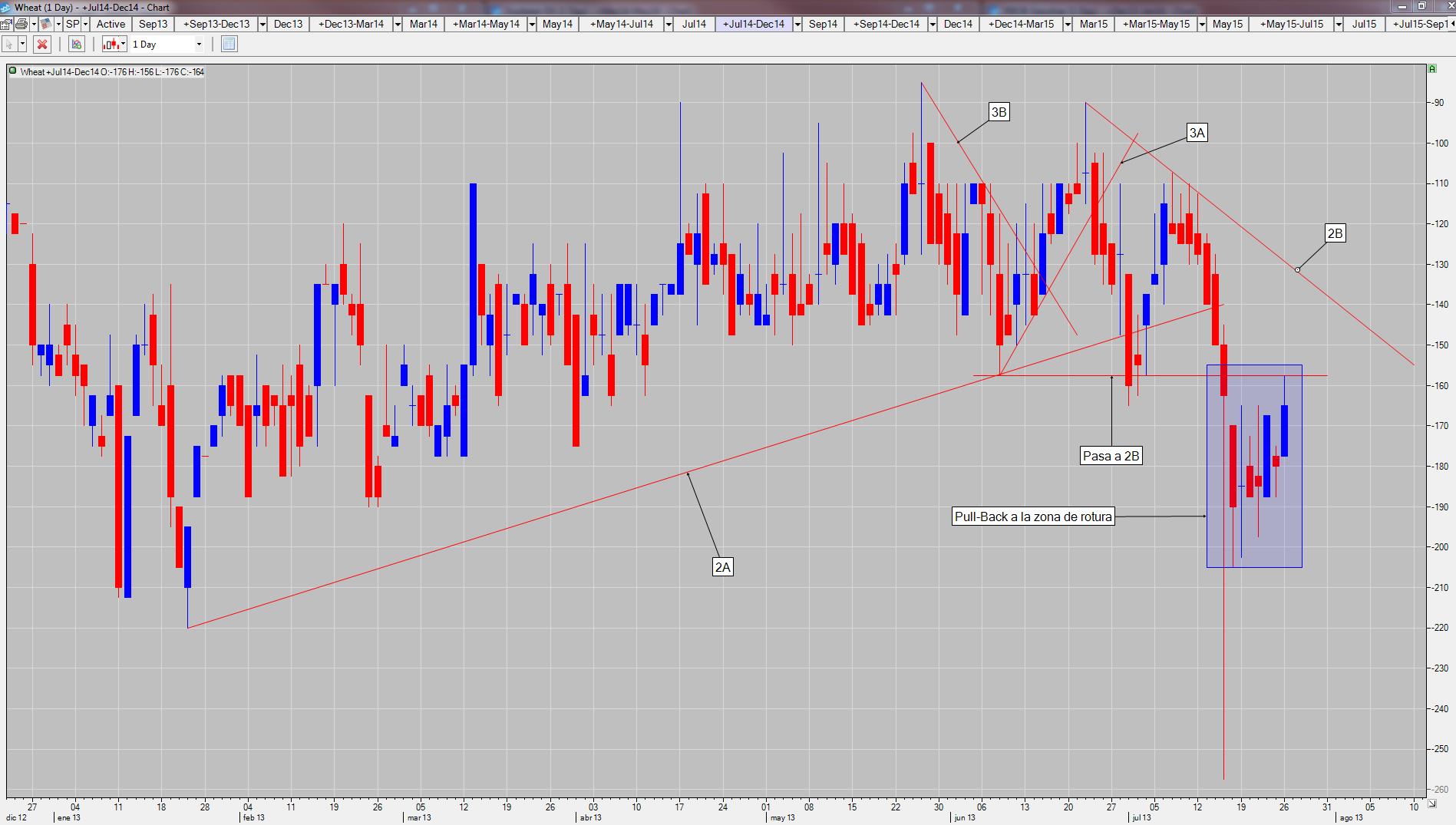The height and width of the screenshot is (825, 1456).
Task: Toggle the Active contracts button
Action: [111, 24]
